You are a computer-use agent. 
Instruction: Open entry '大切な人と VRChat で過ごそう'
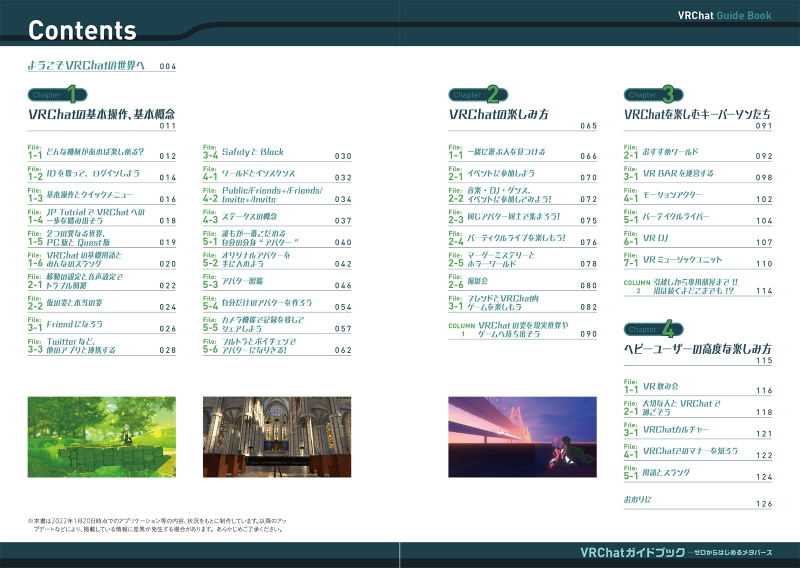click(697, 408)
